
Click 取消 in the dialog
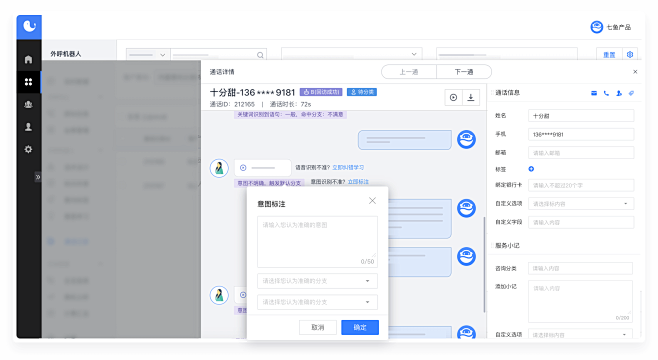pyautogui.click(x=318, y=327)
